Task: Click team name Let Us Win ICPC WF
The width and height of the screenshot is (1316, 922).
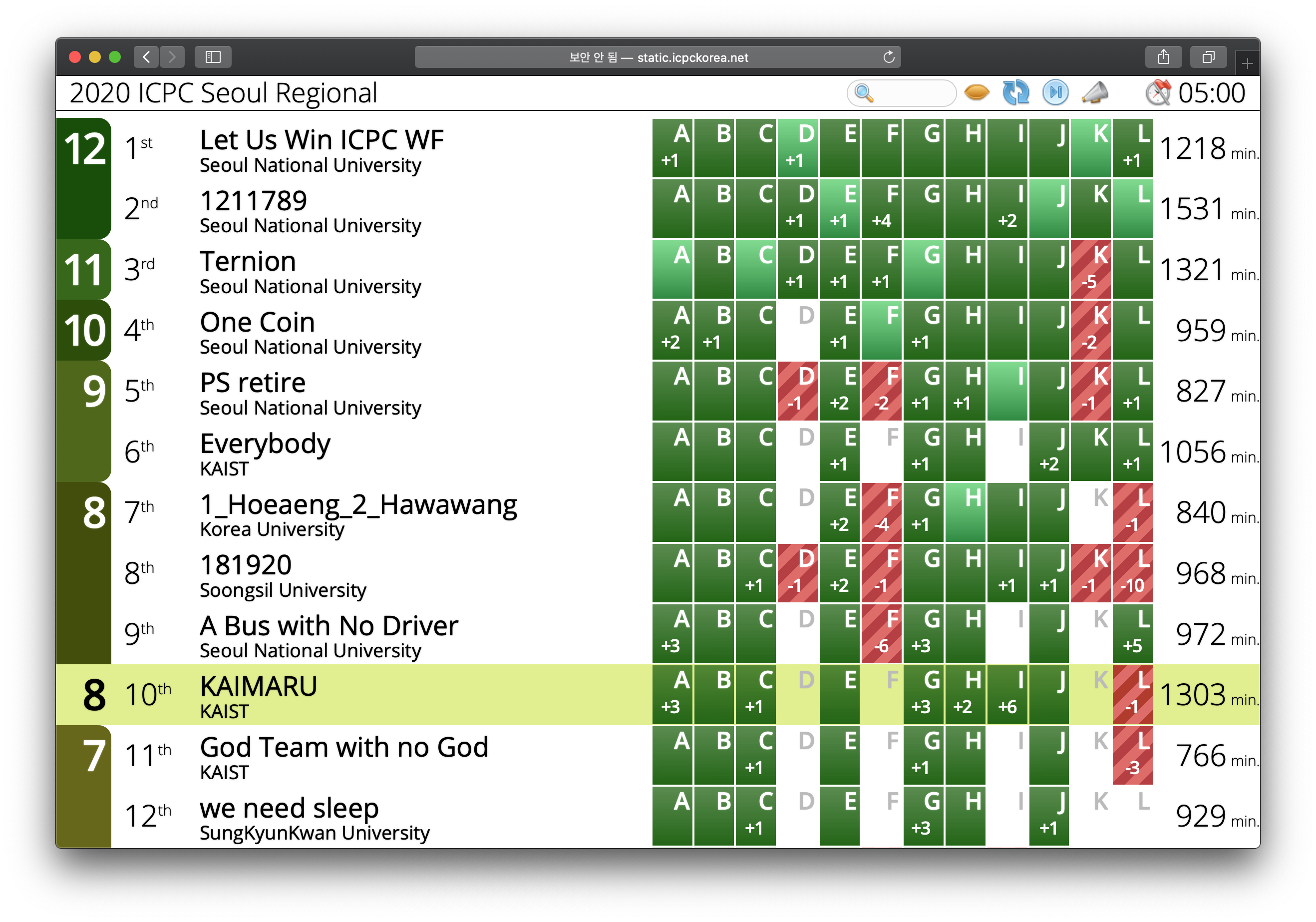Action: click(322, 140)
